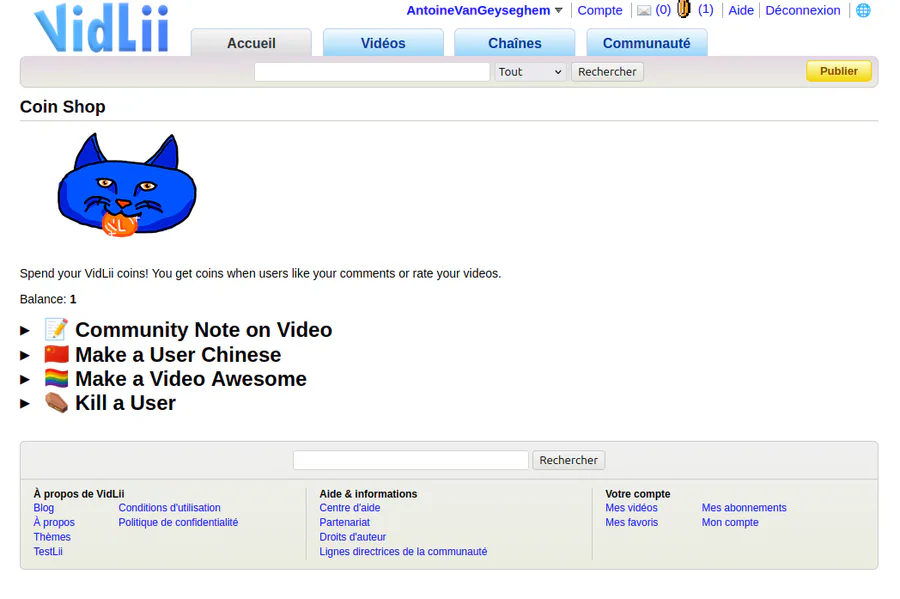
Task: Open the À propos footer link
Action: point(54,522)
